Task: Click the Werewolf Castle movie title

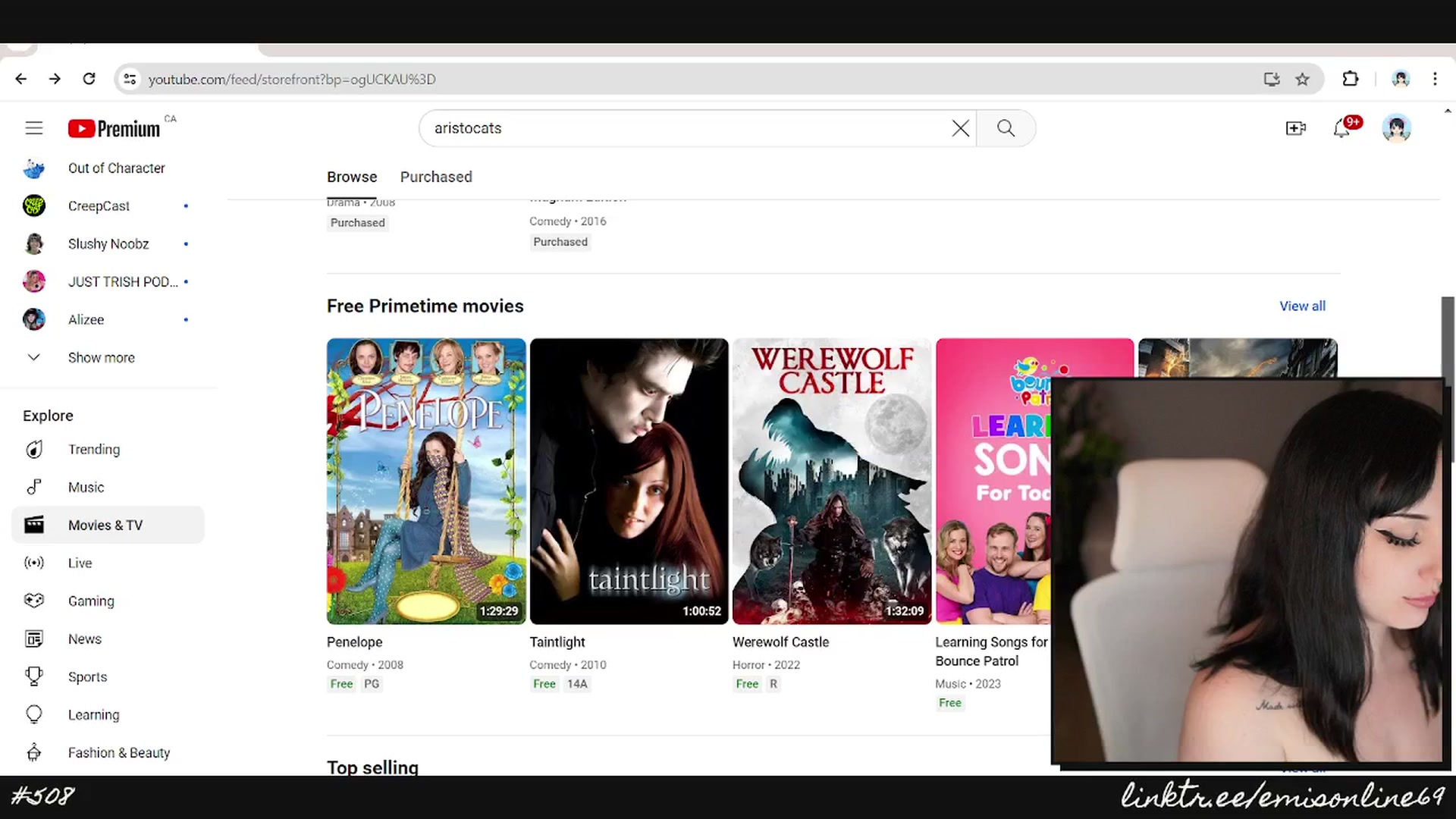Action: click(x=780, y=642)
